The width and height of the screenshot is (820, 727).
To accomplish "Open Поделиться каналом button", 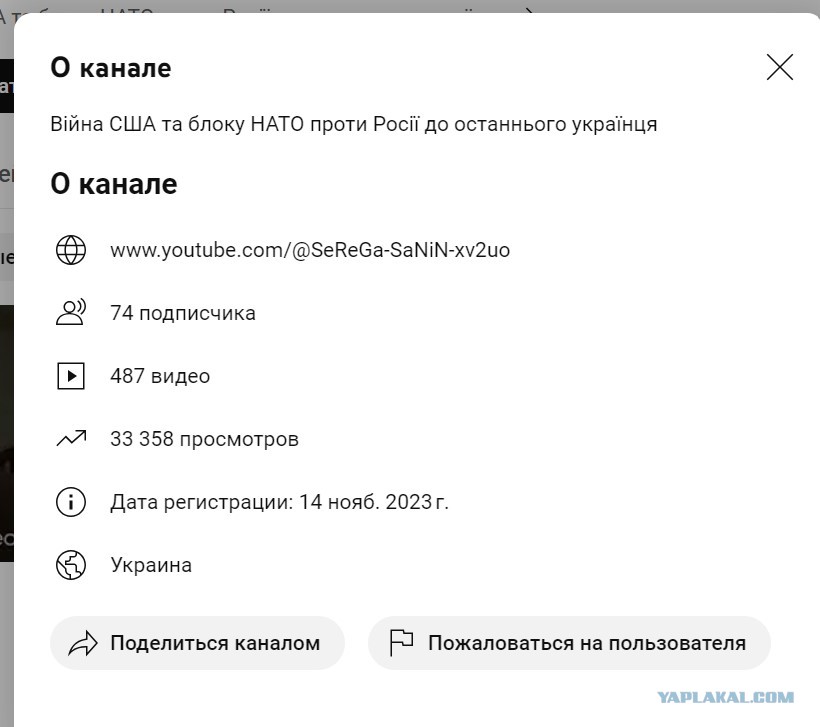I will click(197, 643).
